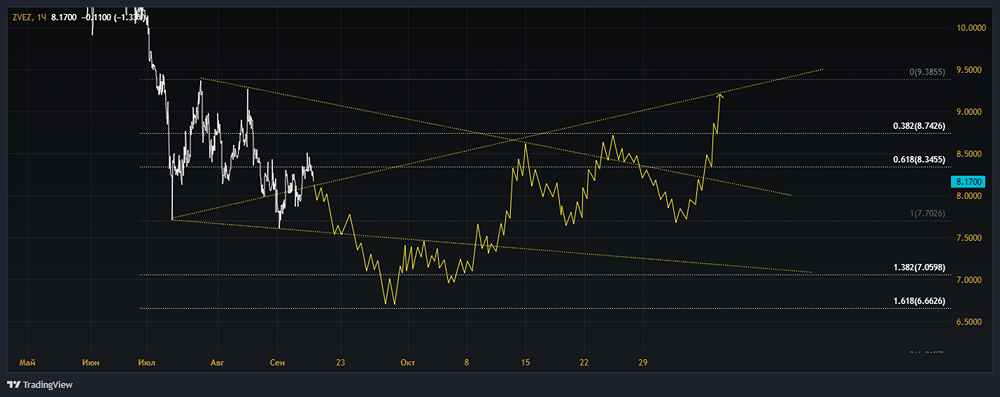Click the 15 date label on time axis
This screenshot has height=397, width=1000.
526,363
